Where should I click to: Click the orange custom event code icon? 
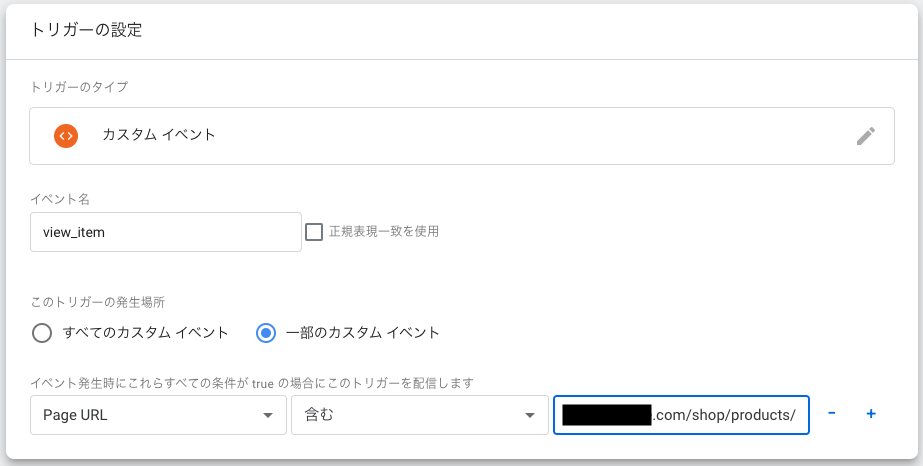coord(66,135)
